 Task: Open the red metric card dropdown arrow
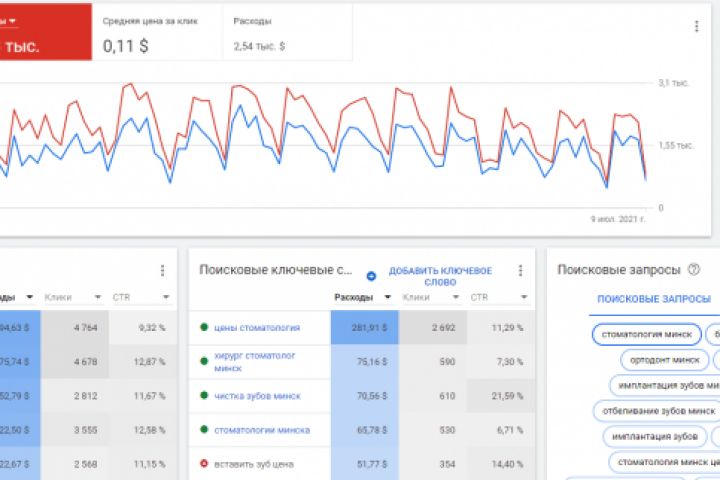[12, 21]
